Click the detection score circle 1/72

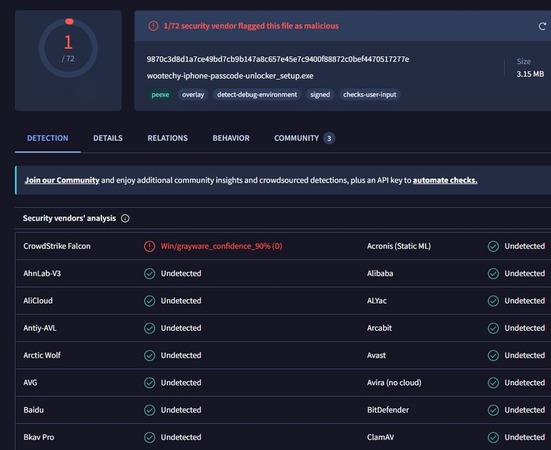pos(68,48)
